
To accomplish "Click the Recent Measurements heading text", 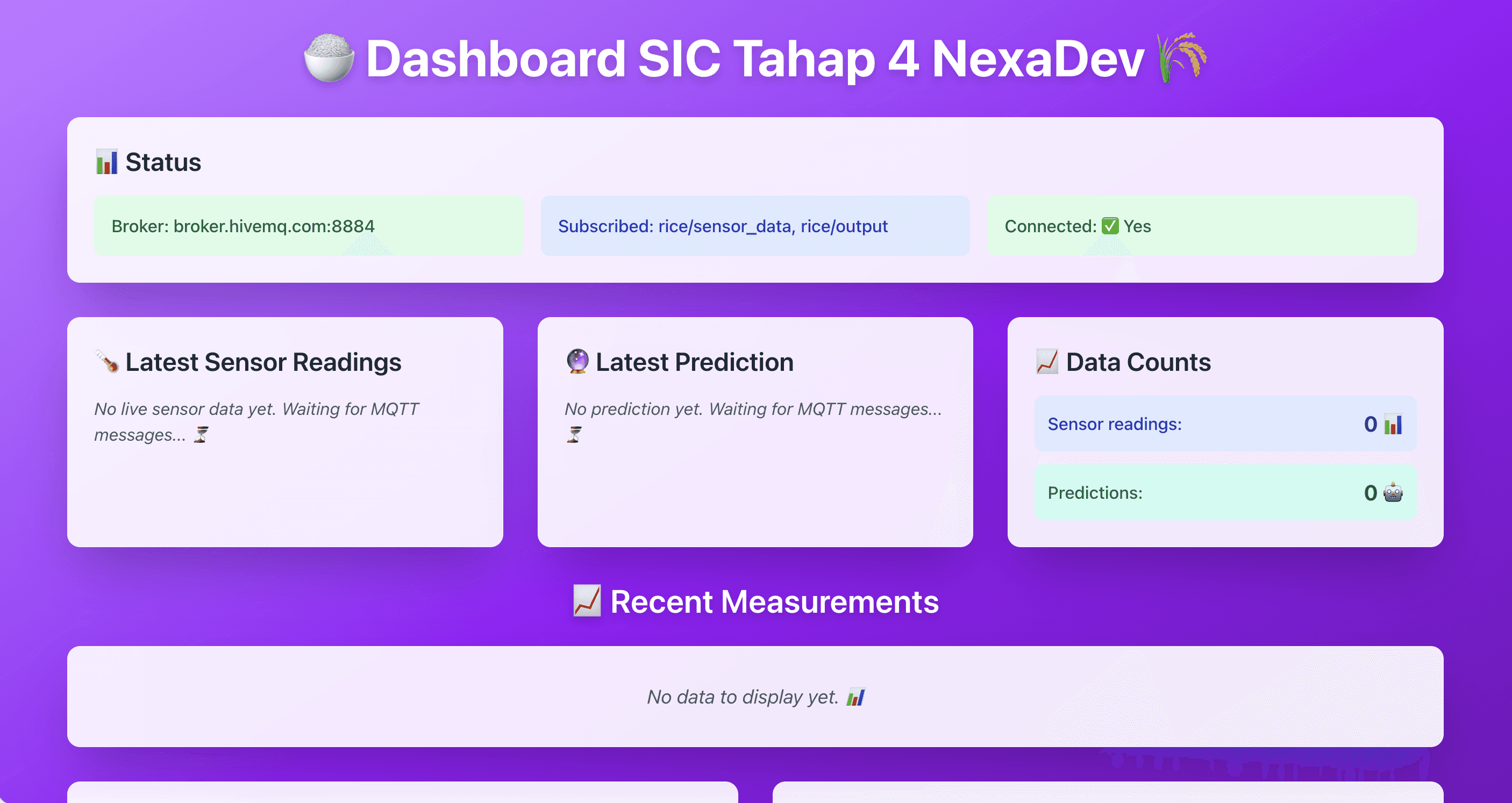I will pyautogui.click(x=774, y=602).
